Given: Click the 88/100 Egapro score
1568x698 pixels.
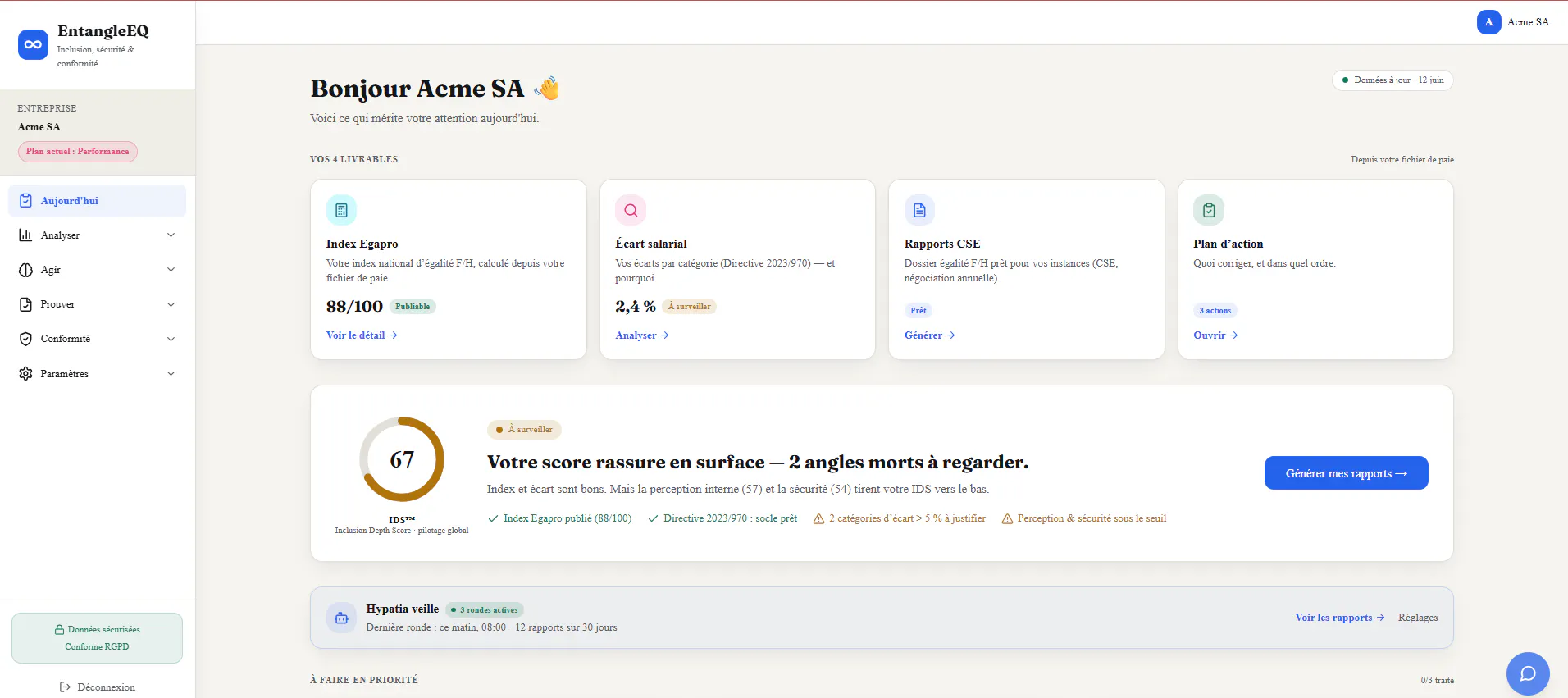Looking at the screenshot, I should click(x=354, y=307).
